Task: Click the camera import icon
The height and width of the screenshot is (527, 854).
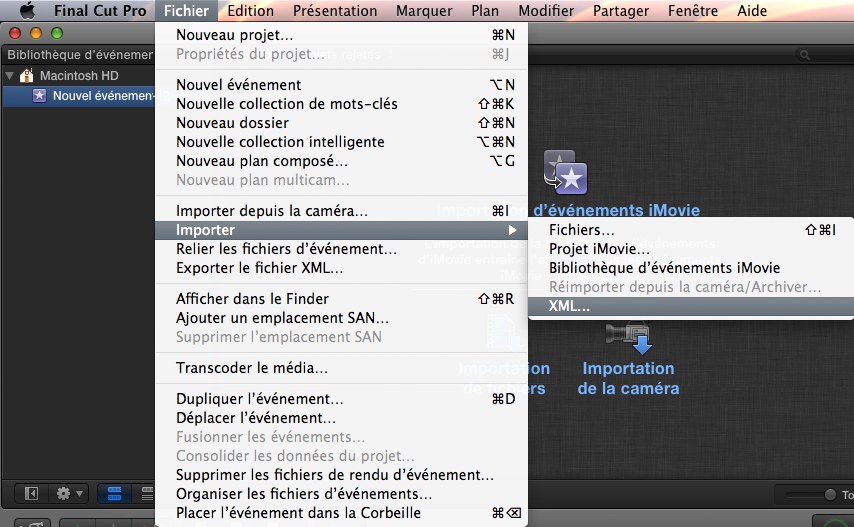Action: pyautogui.click(x=629, y=338)
